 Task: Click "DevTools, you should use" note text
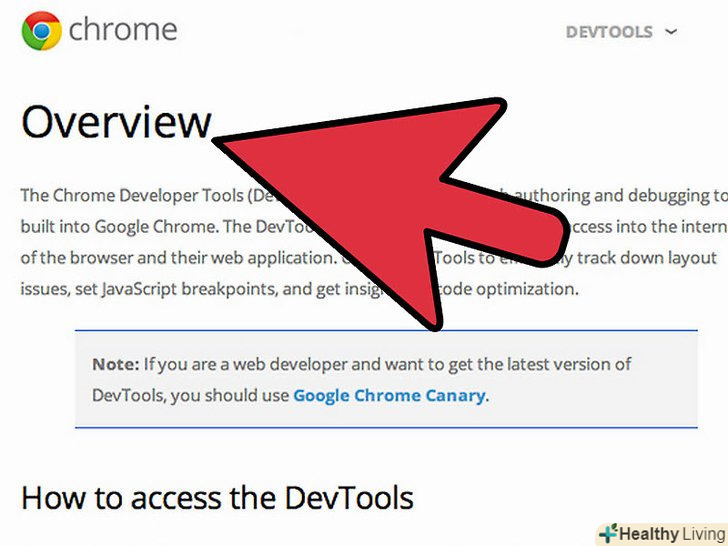190,395
